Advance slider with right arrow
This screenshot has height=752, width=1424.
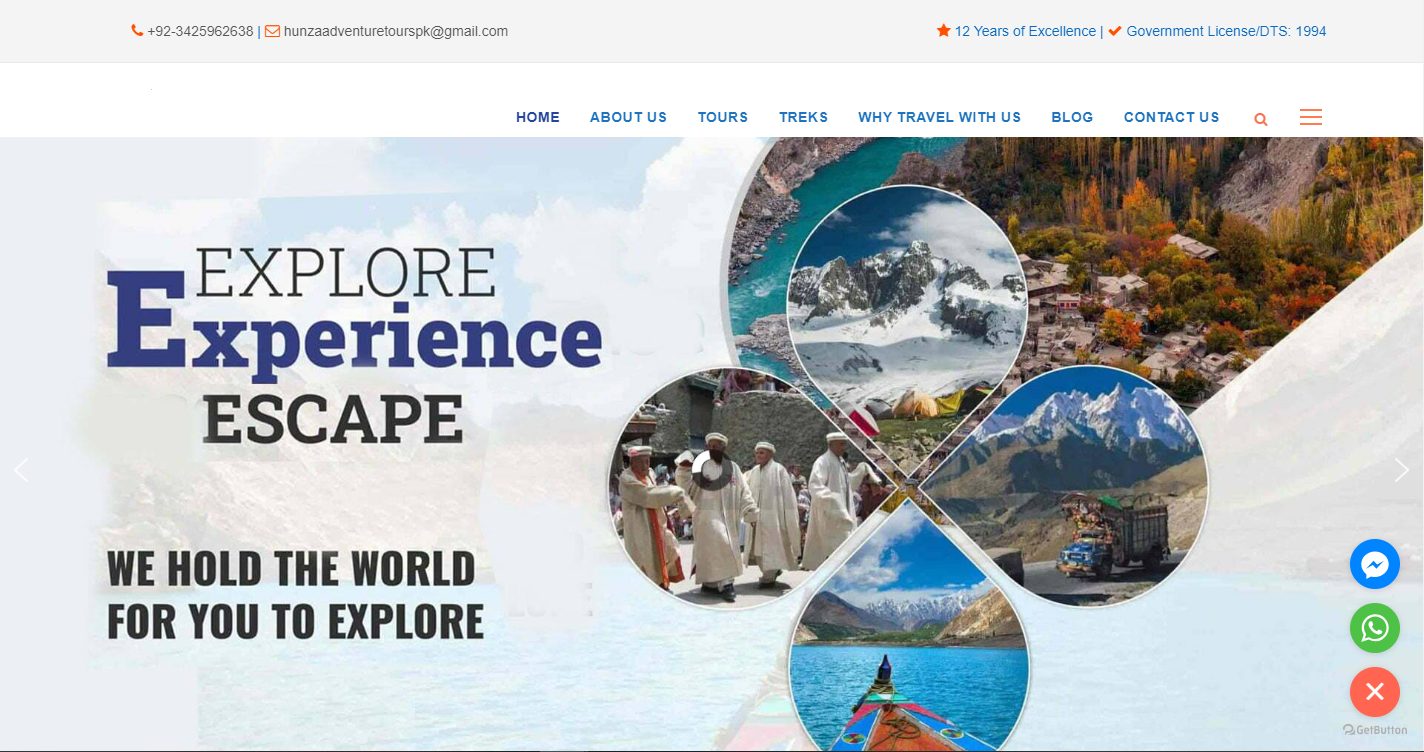1402,469
